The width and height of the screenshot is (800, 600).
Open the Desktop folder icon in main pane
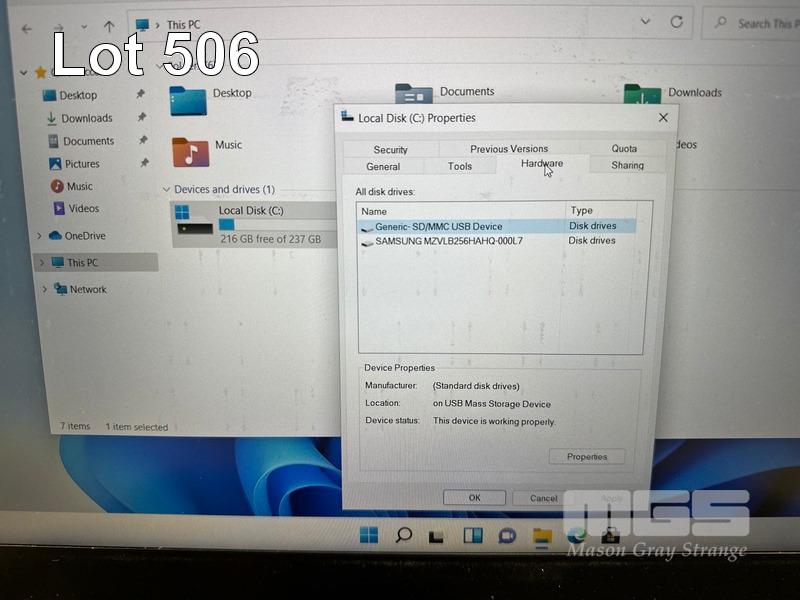(187, 100)
